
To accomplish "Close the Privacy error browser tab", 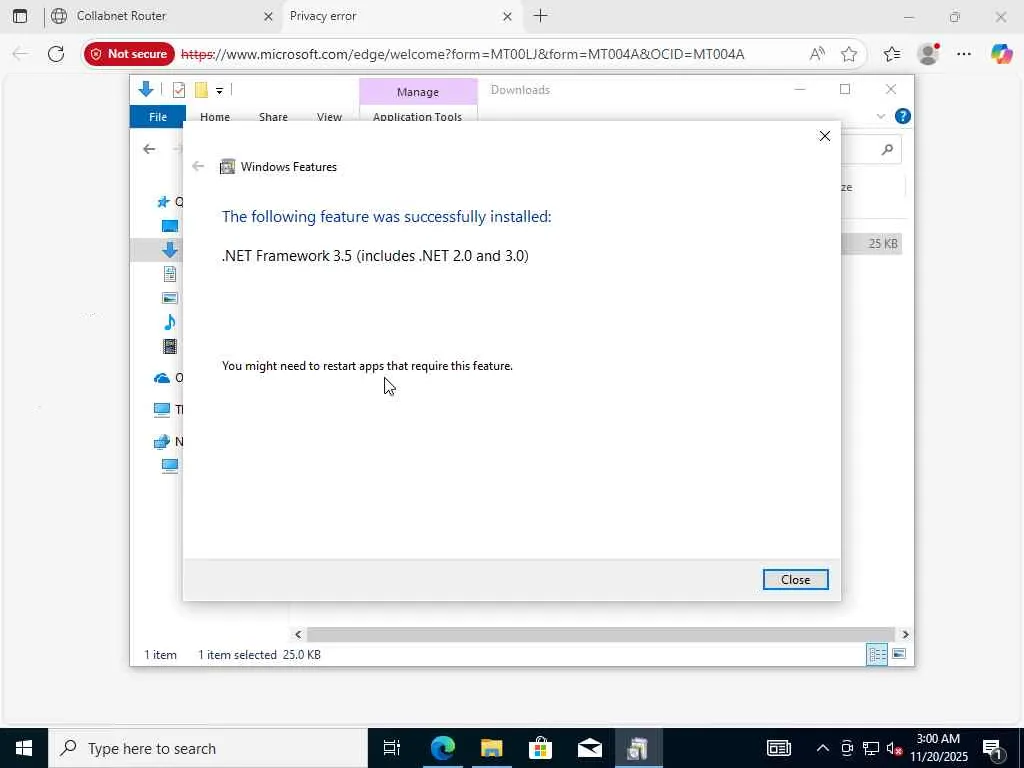I will click(507, 16).
